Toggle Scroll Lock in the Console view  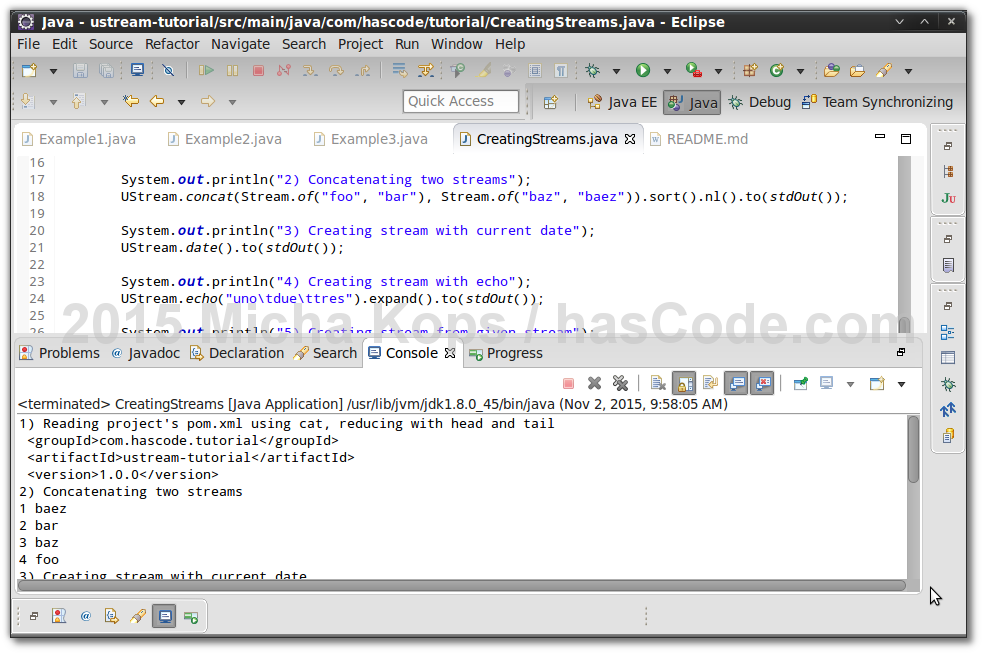point(683,383)
